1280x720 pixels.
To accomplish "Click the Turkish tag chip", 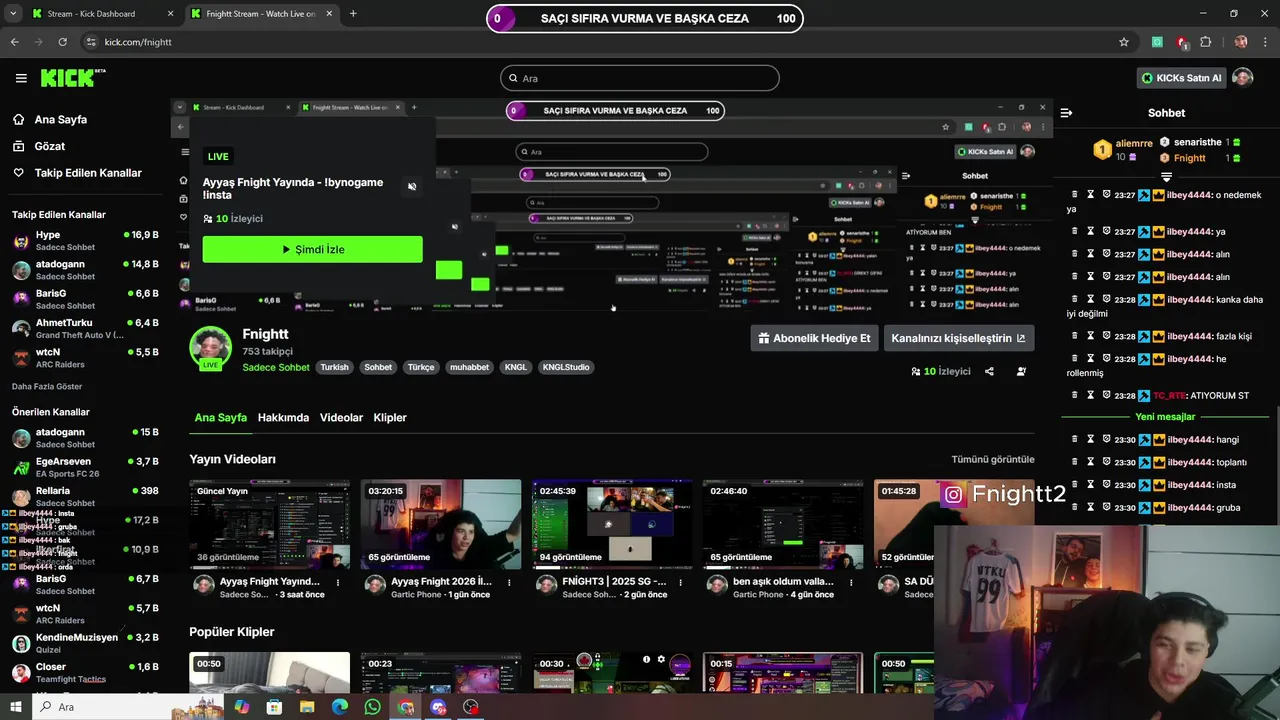I will [x=334, y=367].
